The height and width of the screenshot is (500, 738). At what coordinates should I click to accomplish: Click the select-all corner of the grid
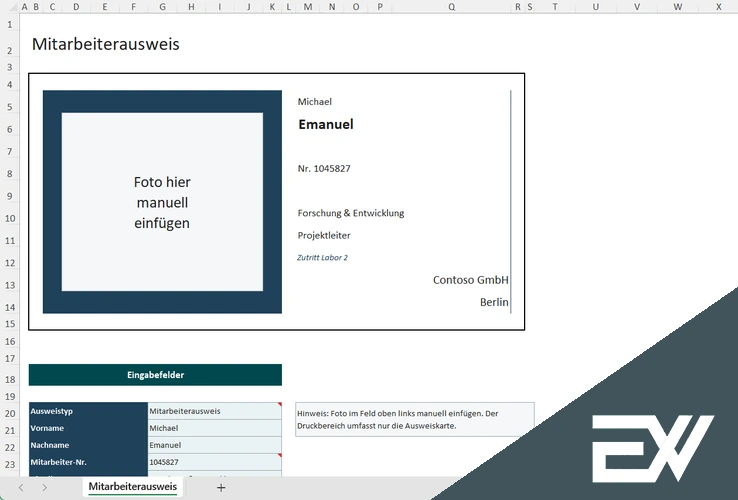point(9,6)
